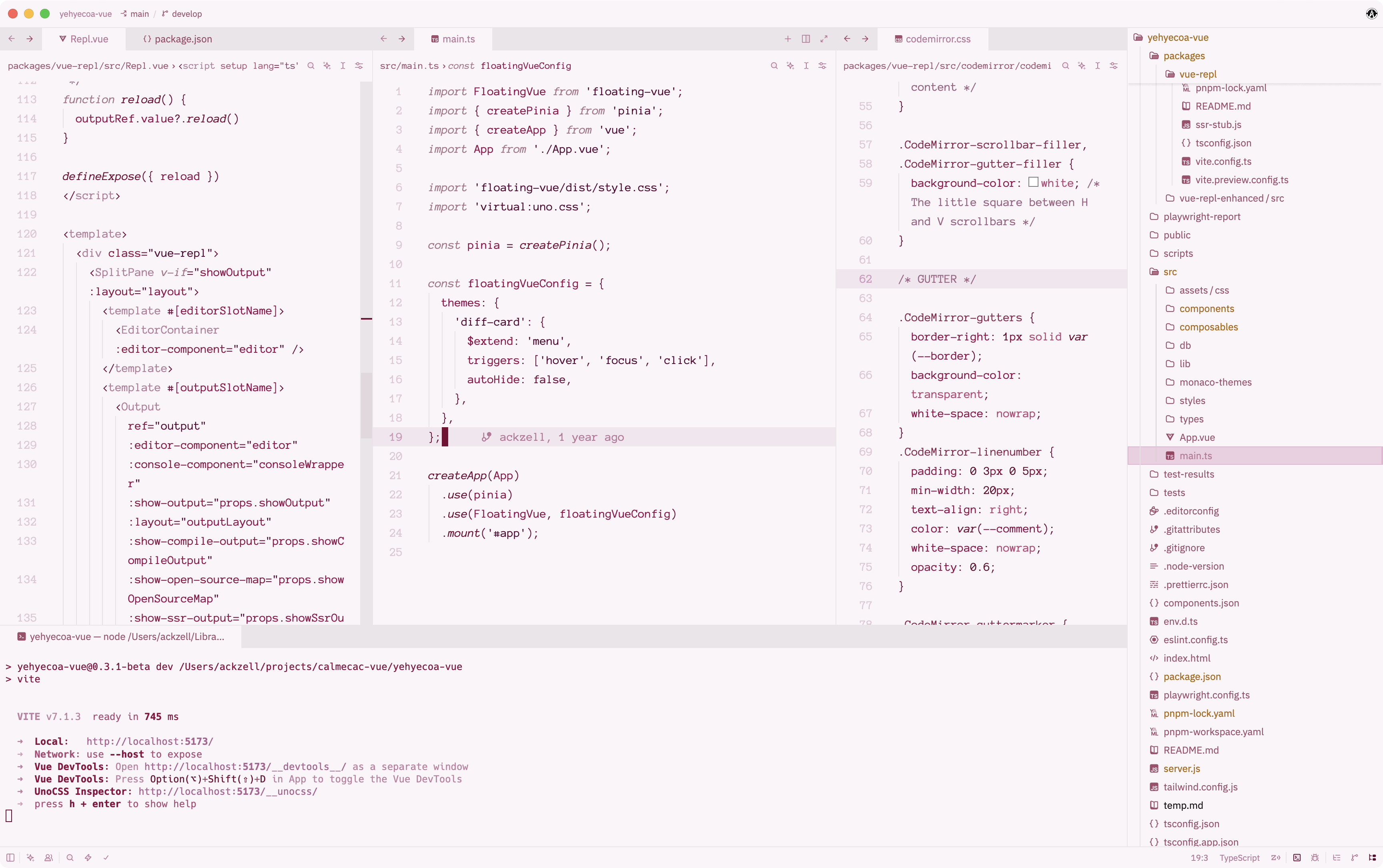Open the http://localhost:5173/ link in terminal
The height and width of the screenshot is (868, 1383).
pos(149,741)
